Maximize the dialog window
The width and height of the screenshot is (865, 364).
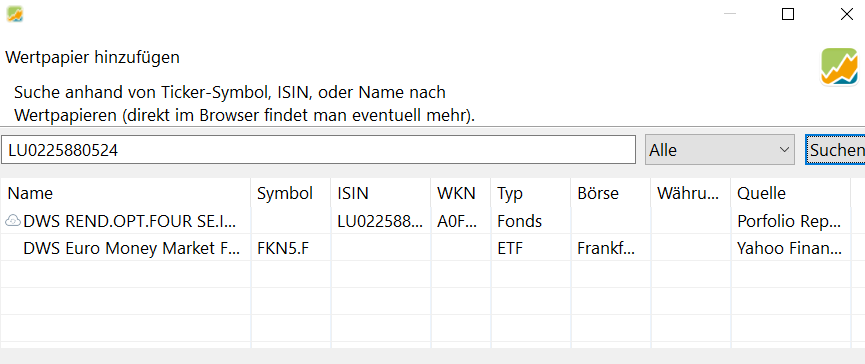coord(788,14)
